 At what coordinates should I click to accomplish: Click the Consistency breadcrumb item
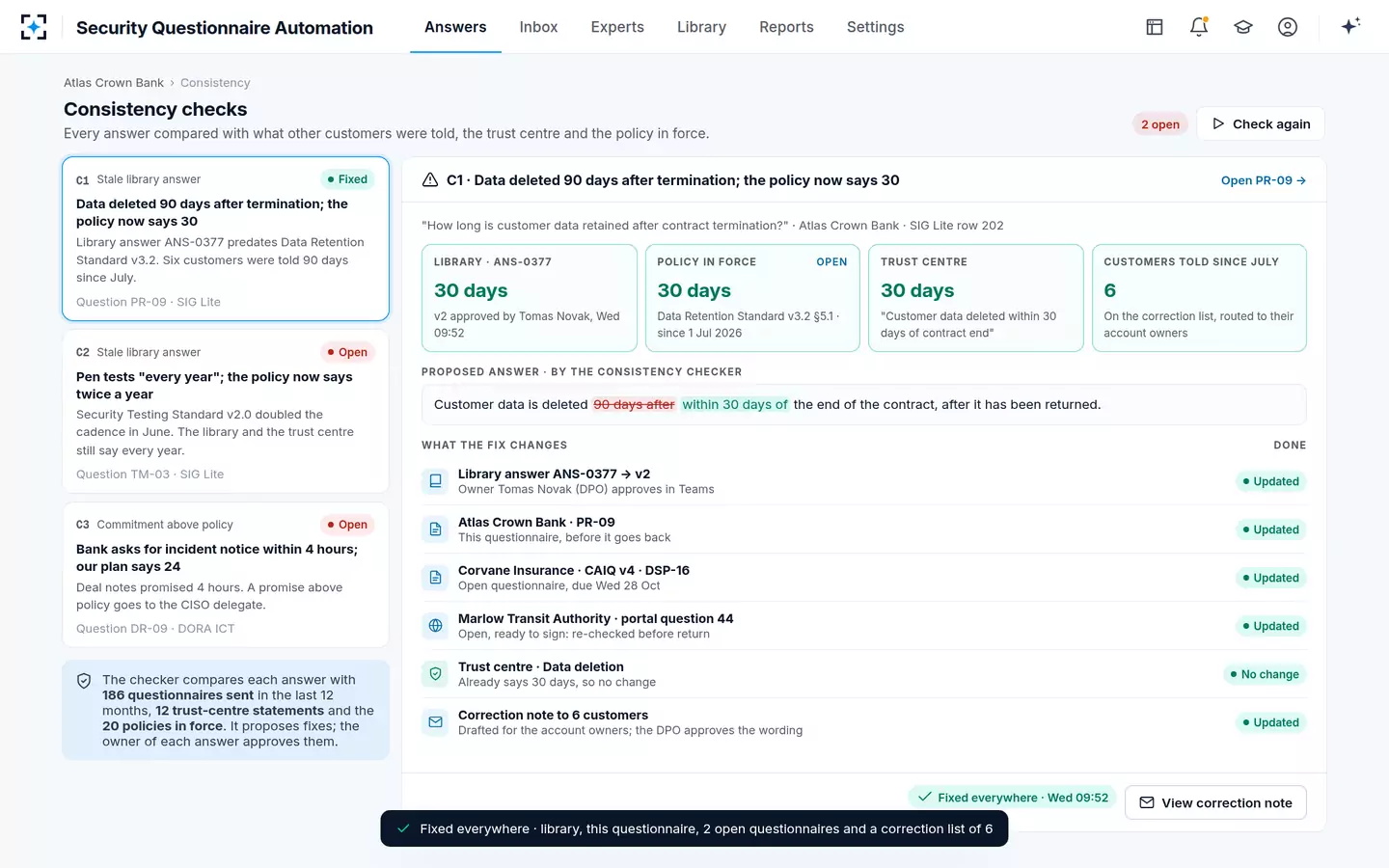(215, 83)
